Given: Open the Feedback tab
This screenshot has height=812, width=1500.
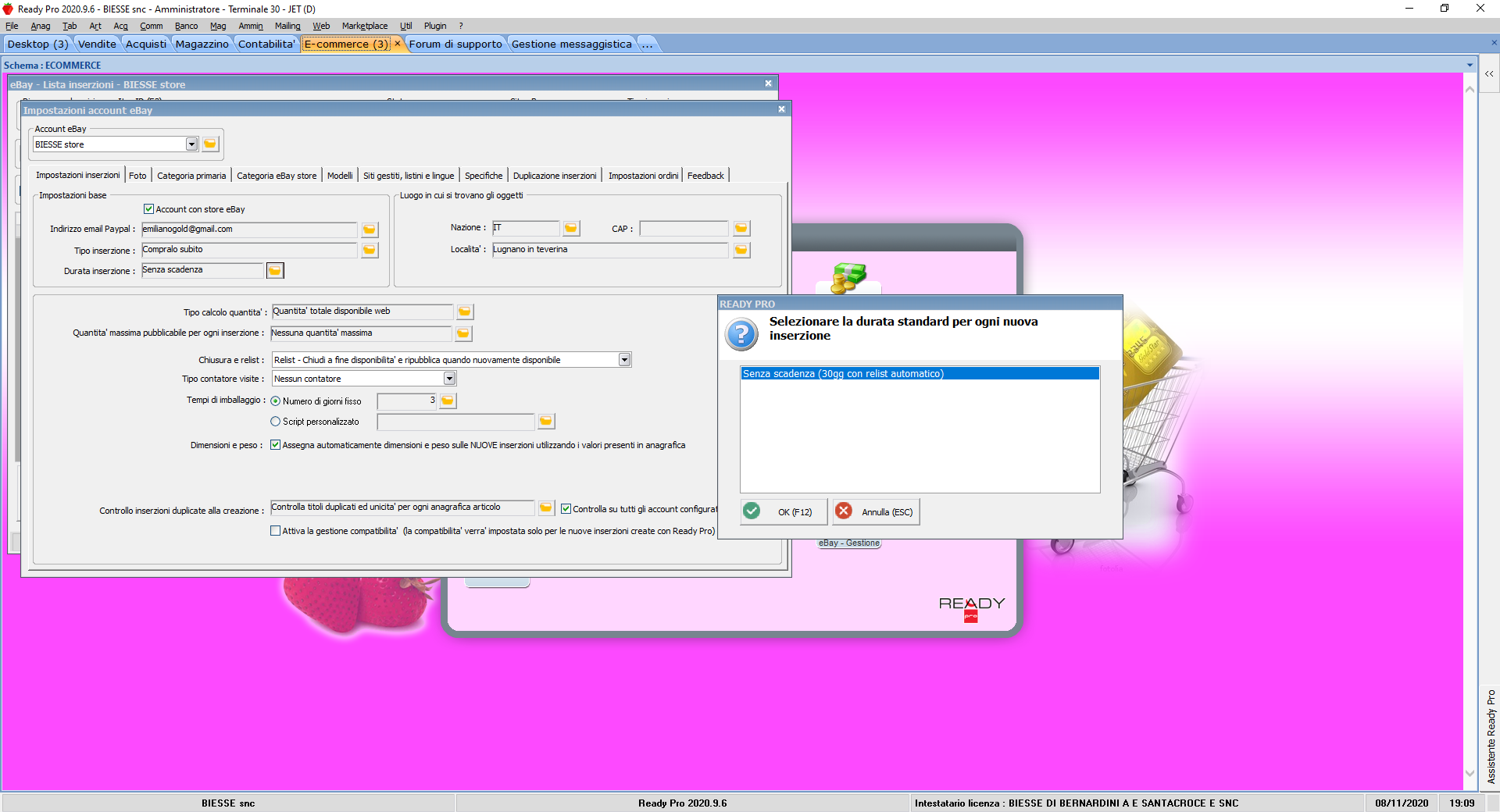Looking at the screenshot, I should point(705,176).
